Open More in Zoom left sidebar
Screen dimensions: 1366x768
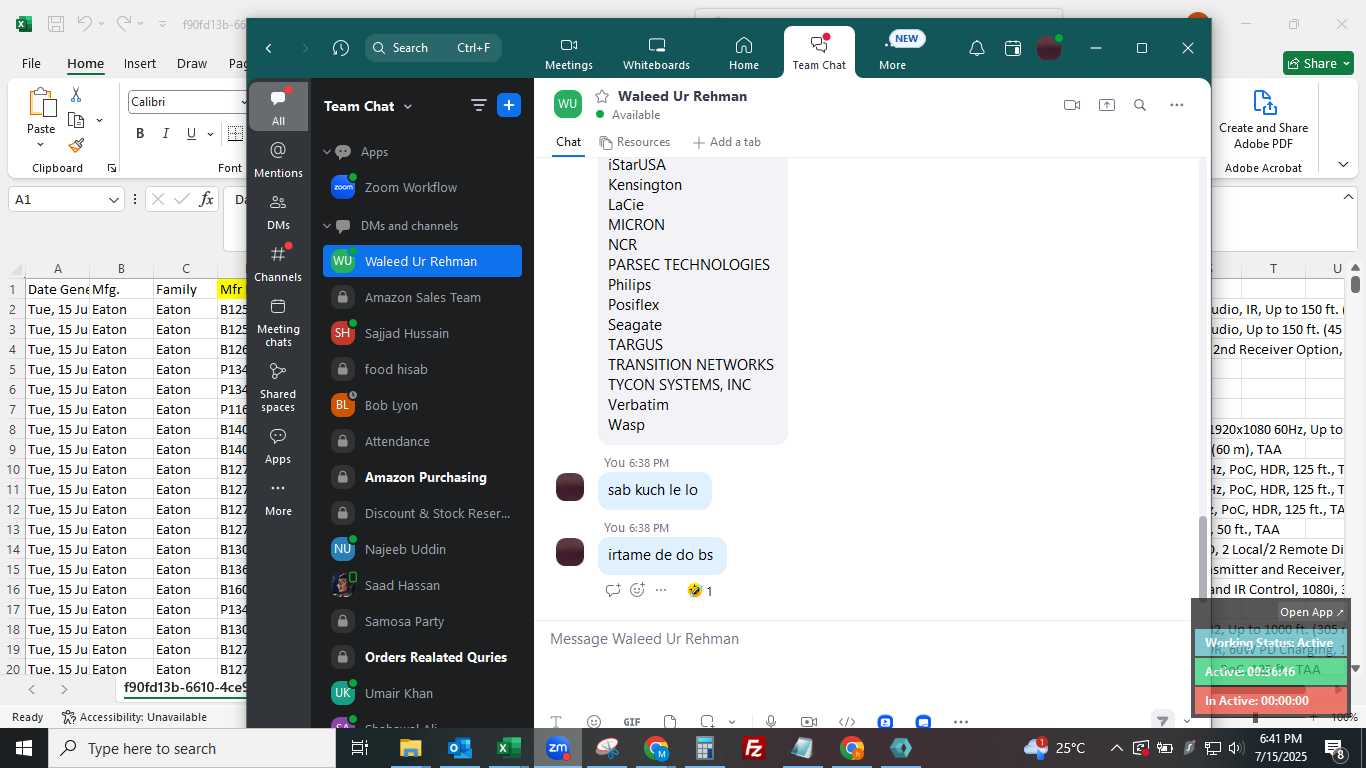[278, 498]
